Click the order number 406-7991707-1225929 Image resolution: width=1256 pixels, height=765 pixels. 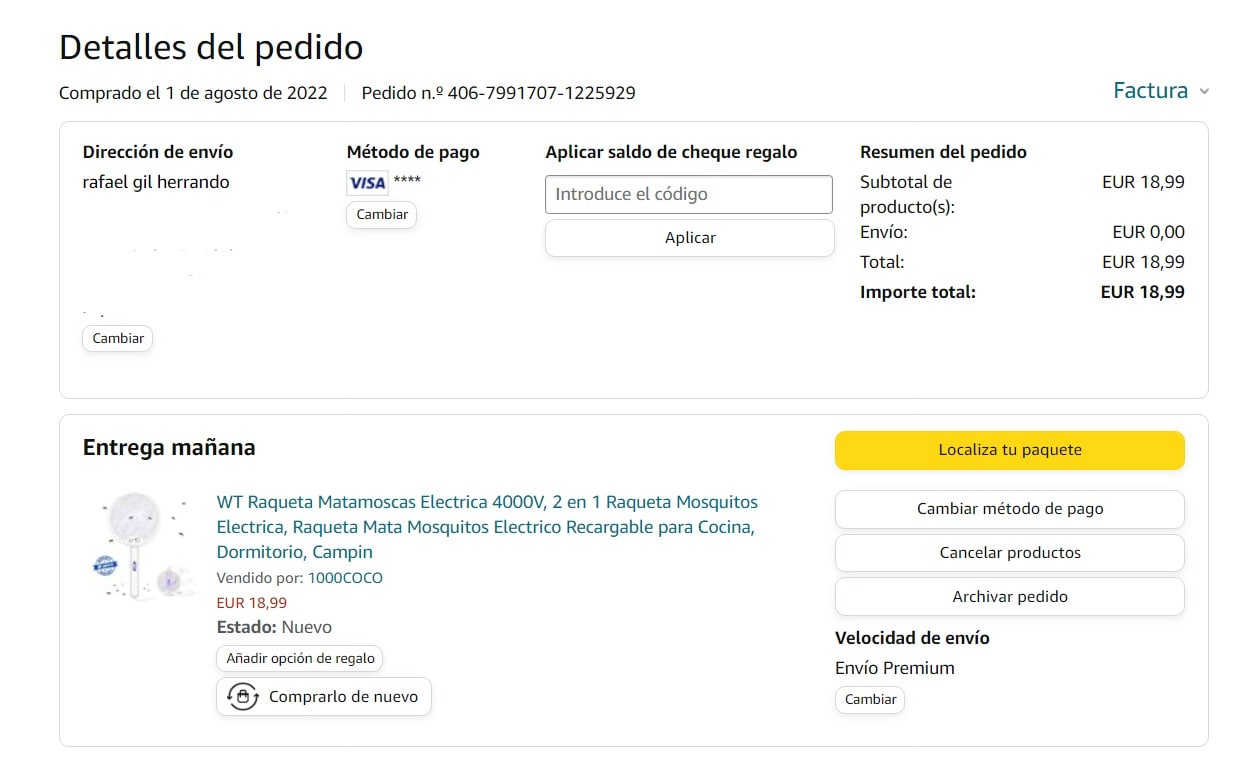[541, 93]
